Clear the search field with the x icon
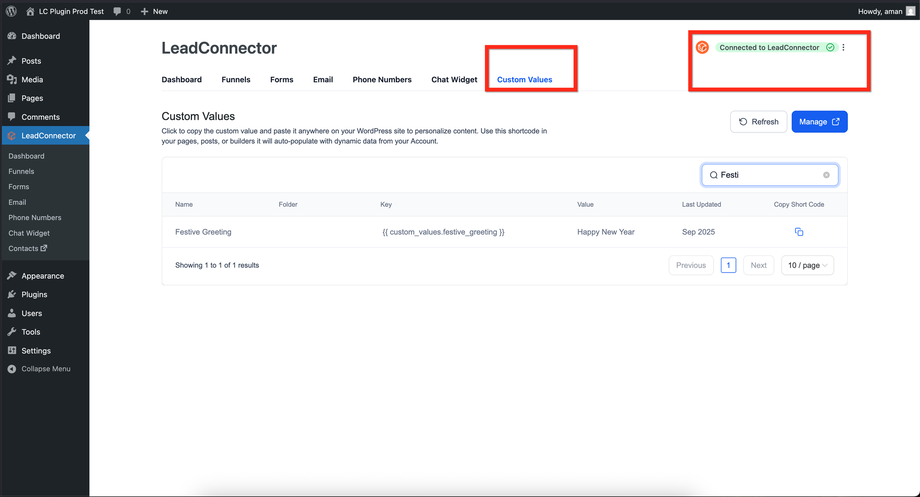Viewport: 920px width, 497px height. [826, 175]
